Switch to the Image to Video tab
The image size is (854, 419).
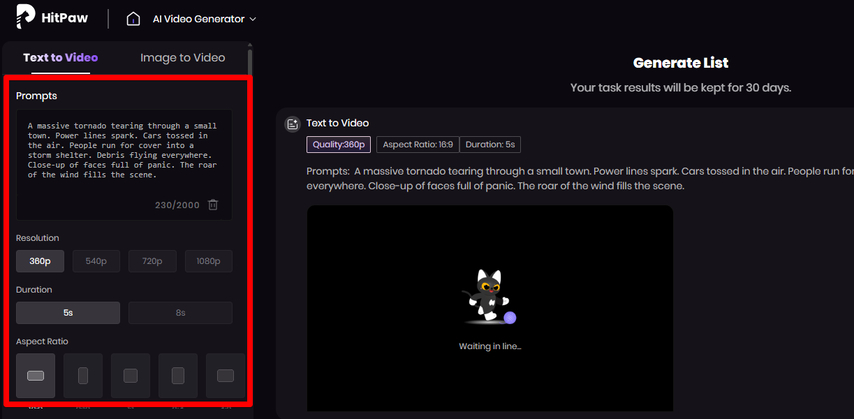[182, 58]
